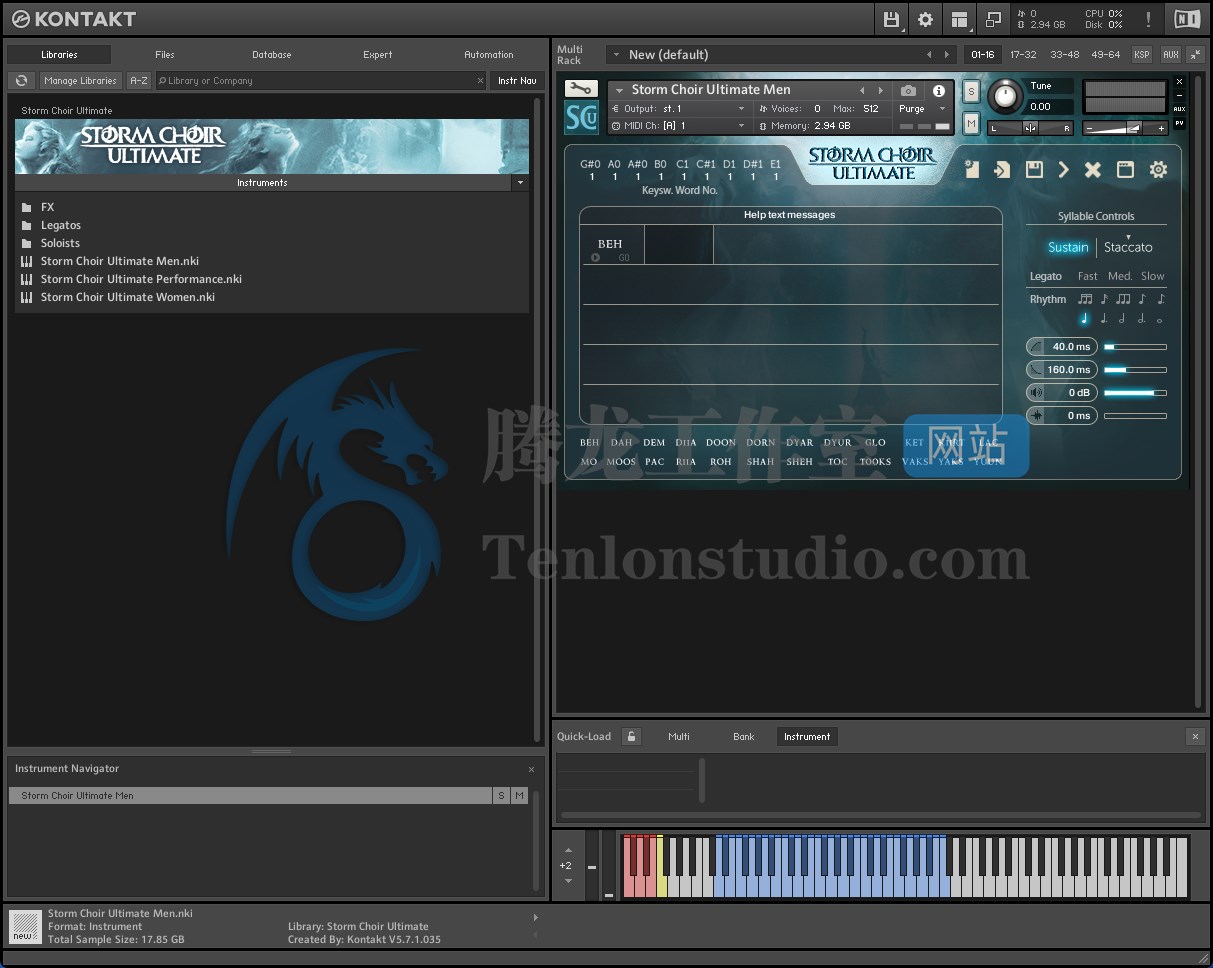Select the half note rhythm icon
Screen dimensions: 1213x968
(x=1122, y=319)
